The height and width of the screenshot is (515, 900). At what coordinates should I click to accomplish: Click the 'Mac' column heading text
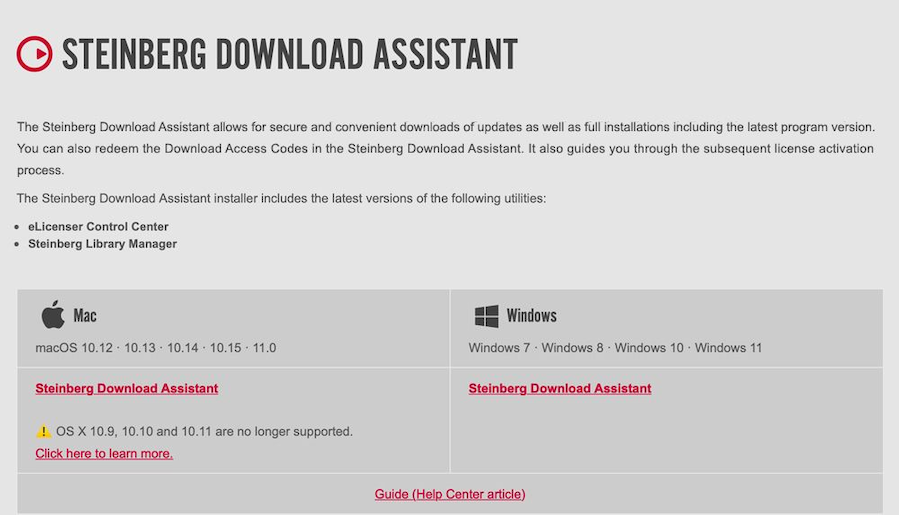[85, 316]
